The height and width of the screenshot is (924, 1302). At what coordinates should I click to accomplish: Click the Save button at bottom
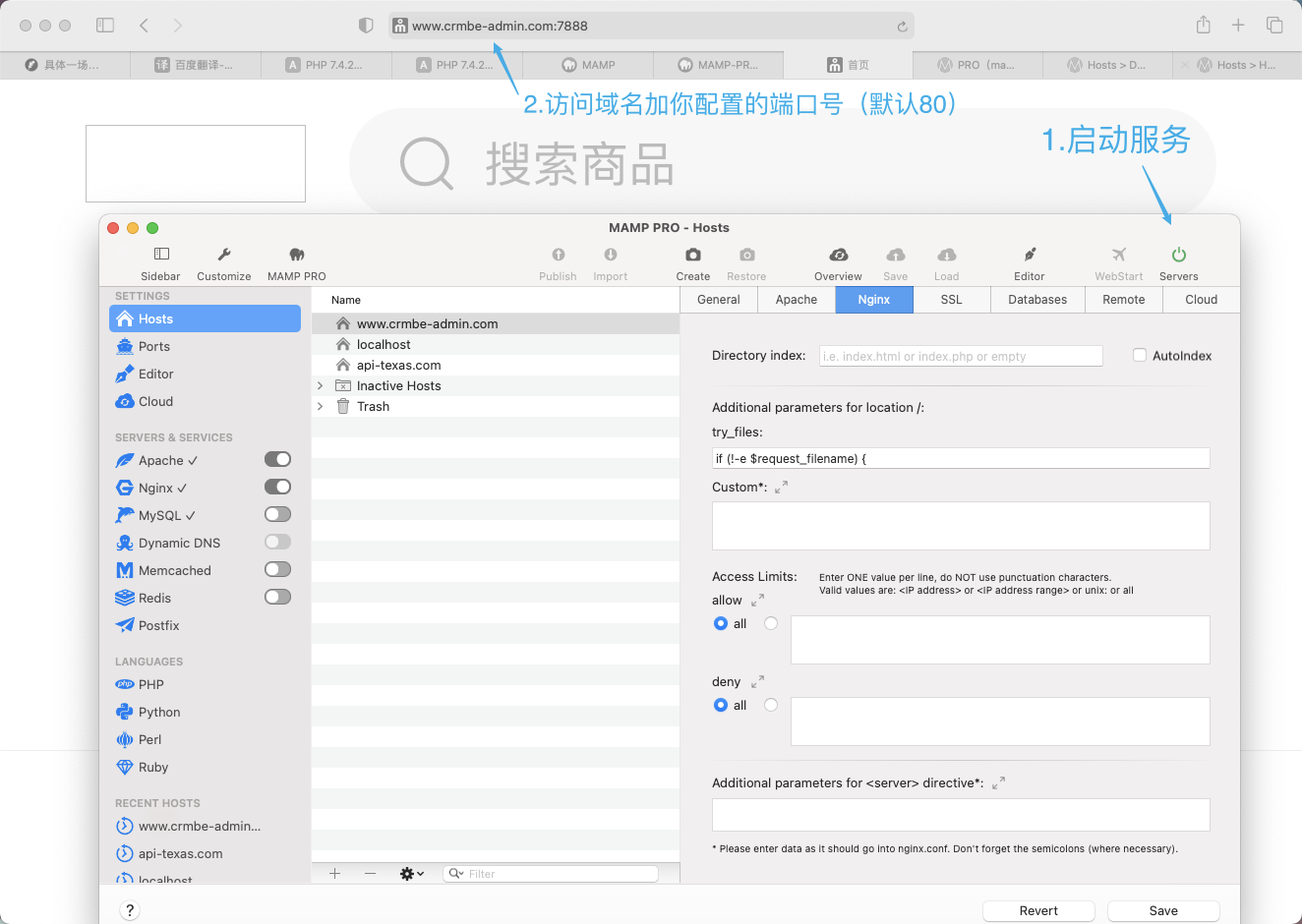(1163, 910)
